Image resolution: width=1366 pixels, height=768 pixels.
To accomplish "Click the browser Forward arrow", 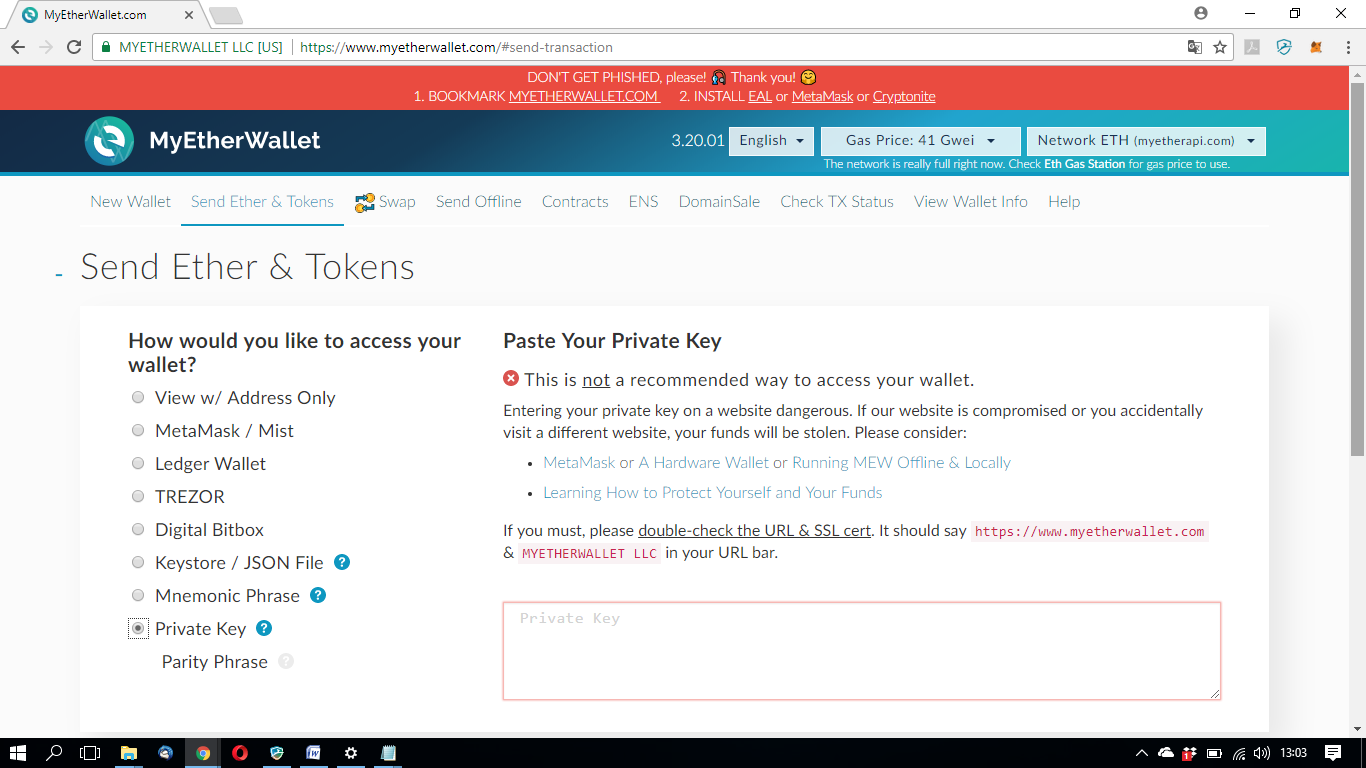I will click(x=46, y=47).
